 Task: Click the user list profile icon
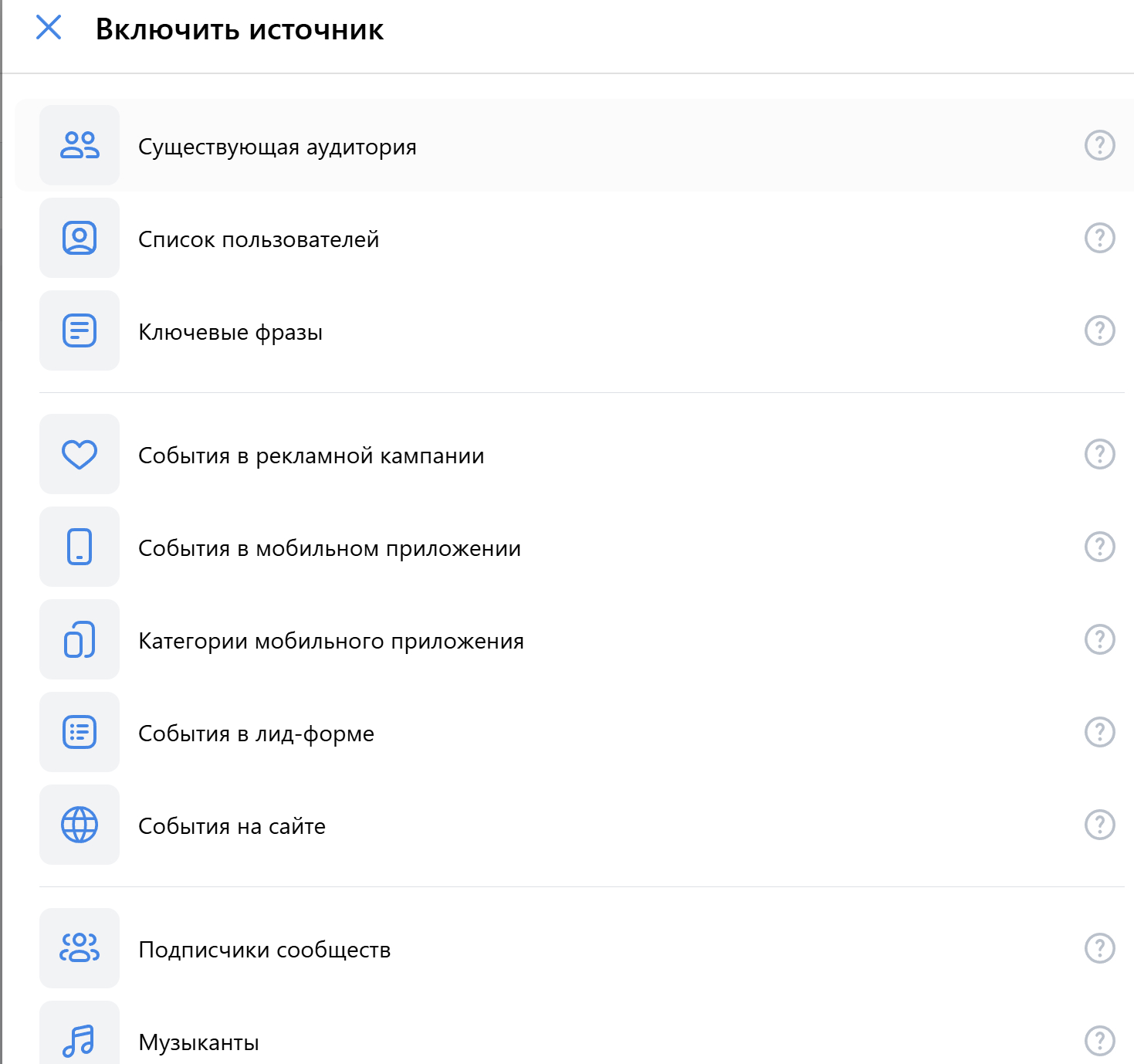tap(80, 238)
